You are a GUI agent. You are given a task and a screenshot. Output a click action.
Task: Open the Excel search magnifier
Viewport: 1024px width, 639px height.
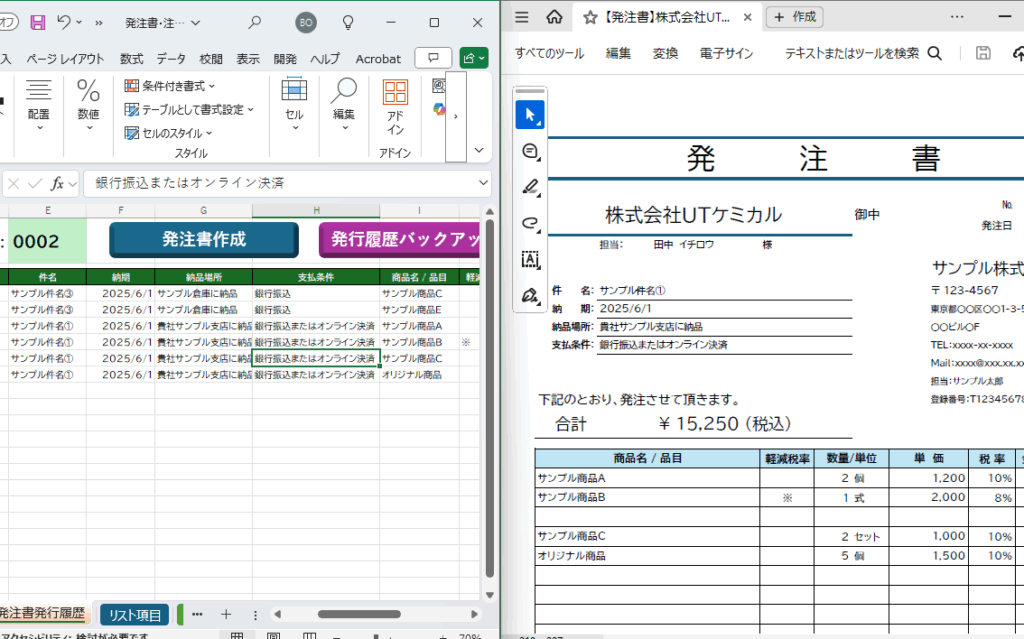(x=255, y=22)
